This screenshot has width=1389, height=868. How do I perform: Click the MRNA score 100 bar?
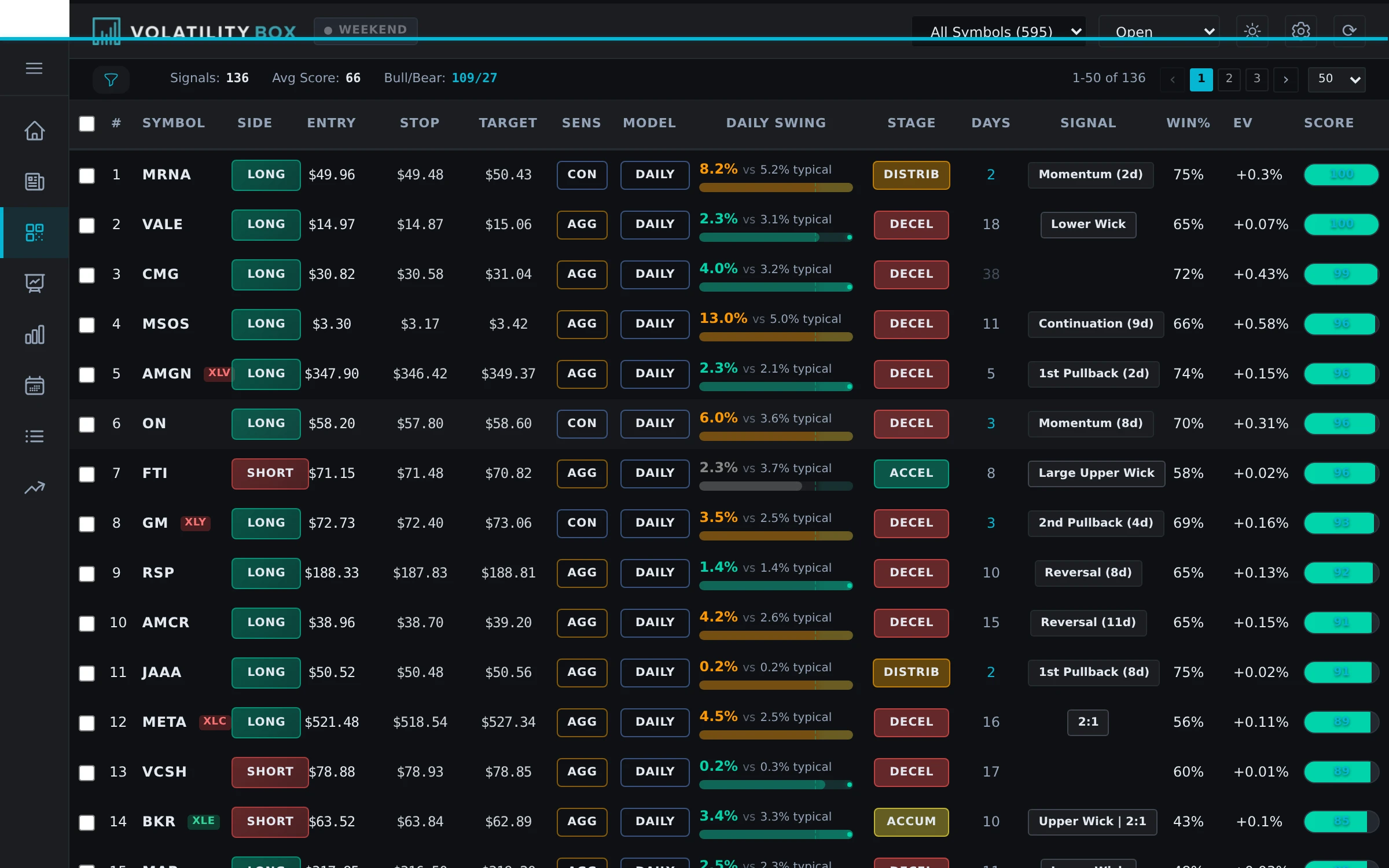[x=1341, y=175]
